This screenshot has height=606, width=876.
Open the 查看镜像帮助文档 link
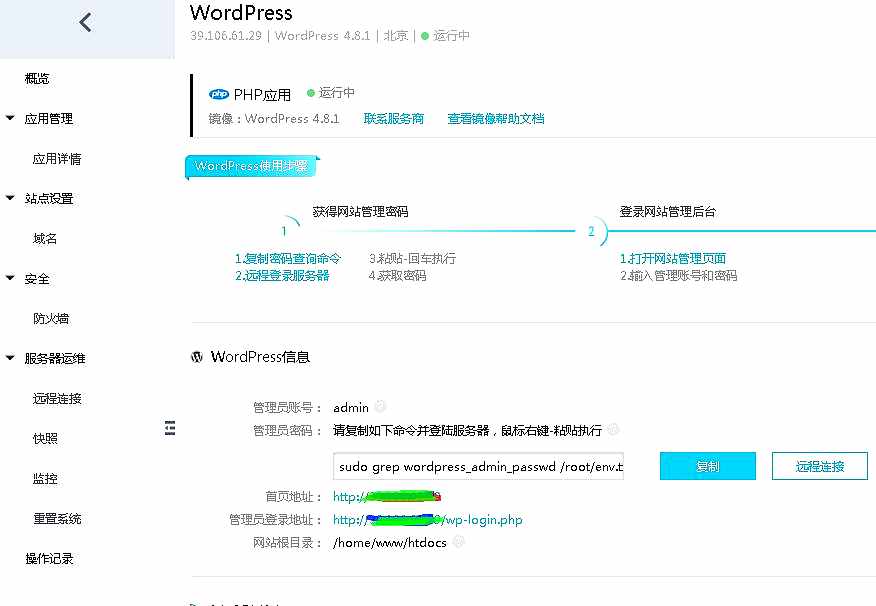pyautogui.click(x=496, y=118)
